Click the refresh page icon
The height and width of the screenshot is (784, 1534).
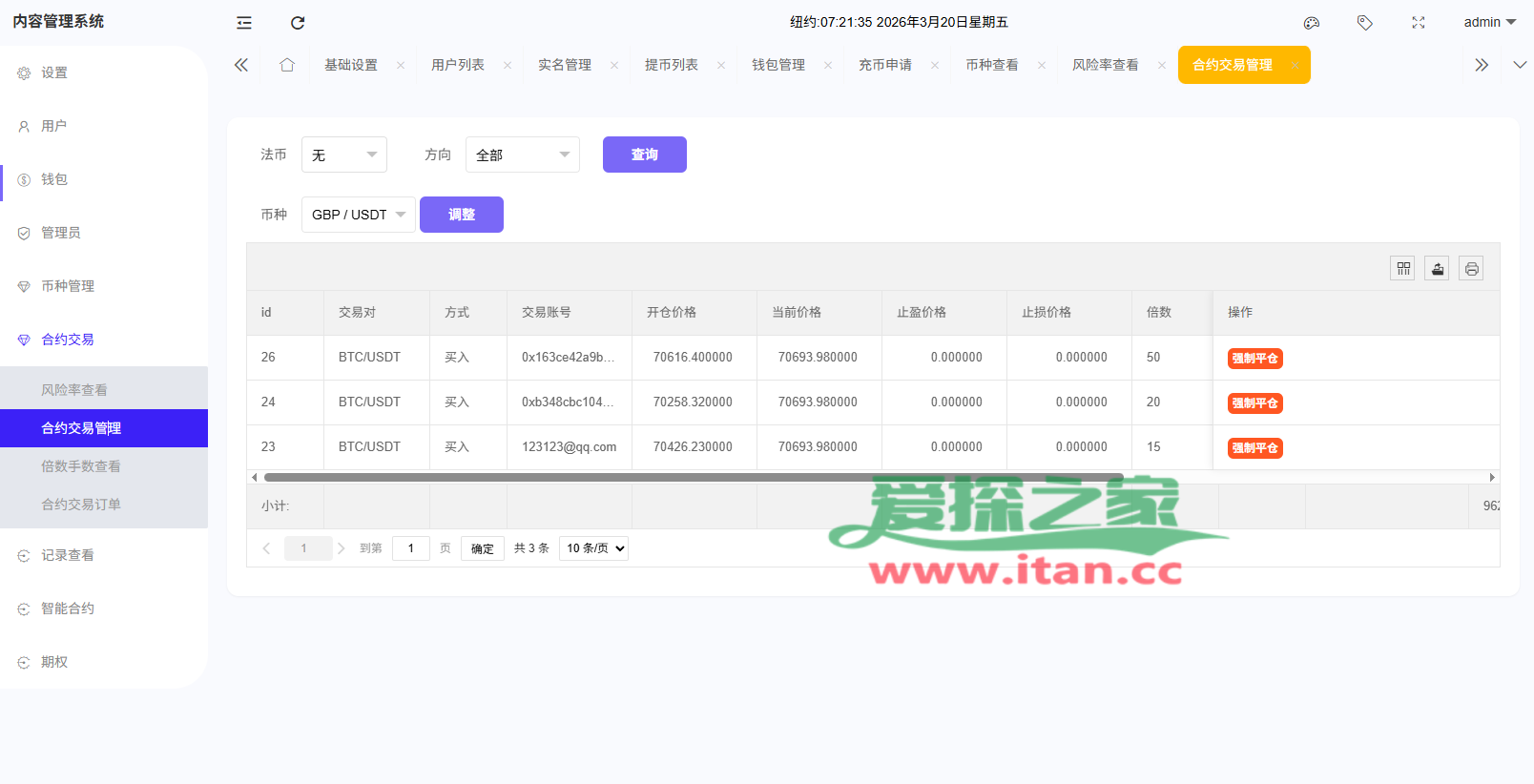(298, 23)
